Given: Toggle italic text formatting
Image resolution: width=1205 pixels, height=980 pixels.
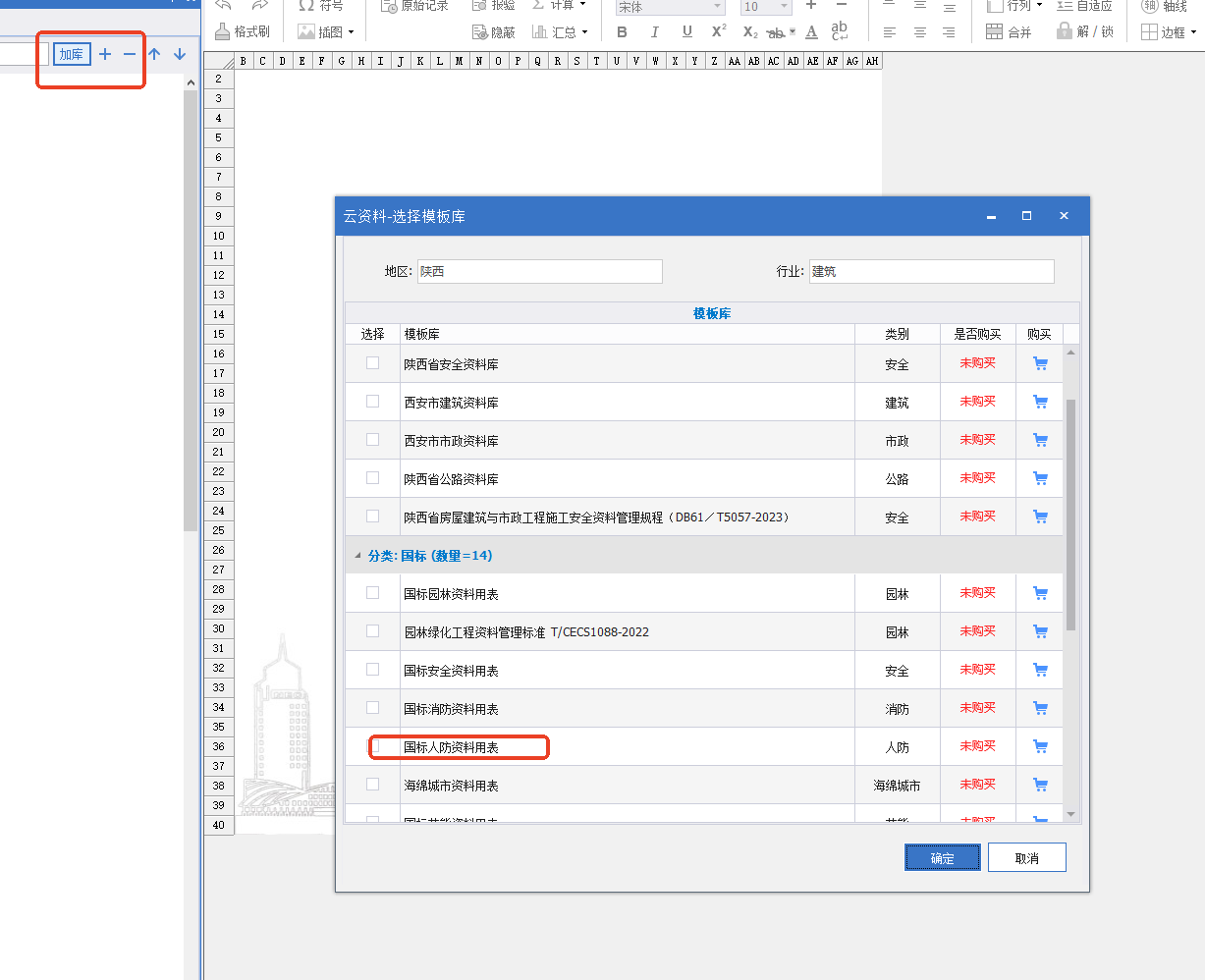Looking at the screenshot, I should [x=654, y=32].
